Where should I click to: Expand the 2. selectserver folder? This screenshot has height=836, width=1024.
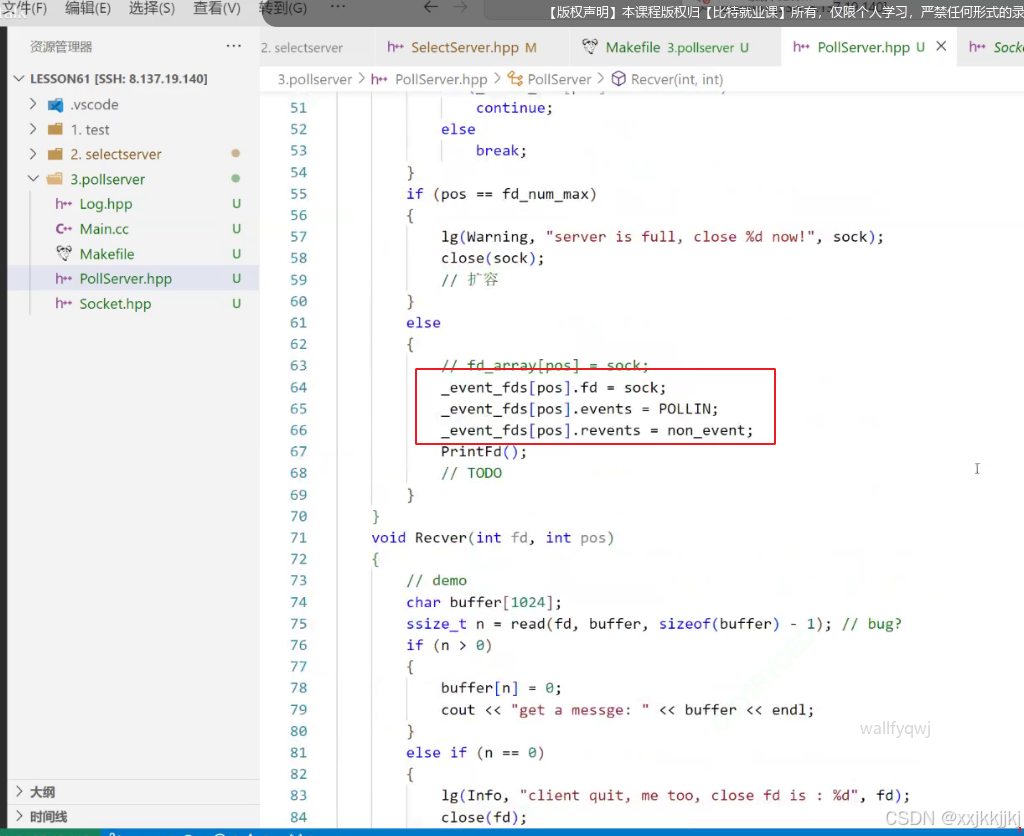[x=33, y=153]
